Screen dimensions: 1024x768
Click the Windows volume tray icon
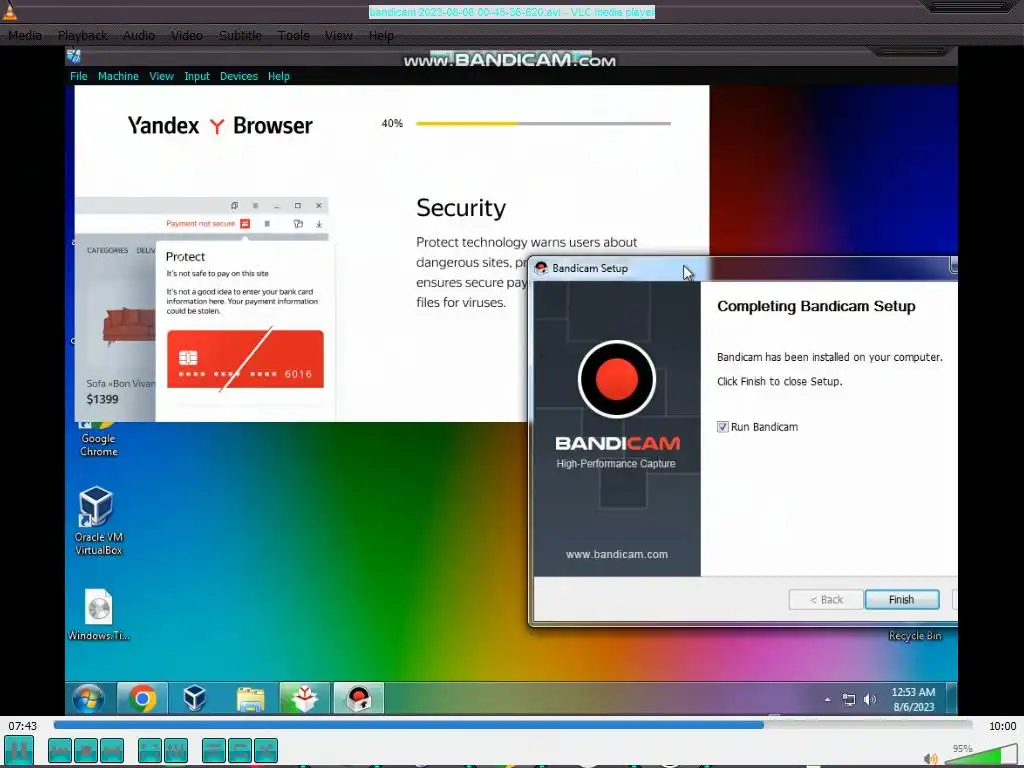point(870,699)
